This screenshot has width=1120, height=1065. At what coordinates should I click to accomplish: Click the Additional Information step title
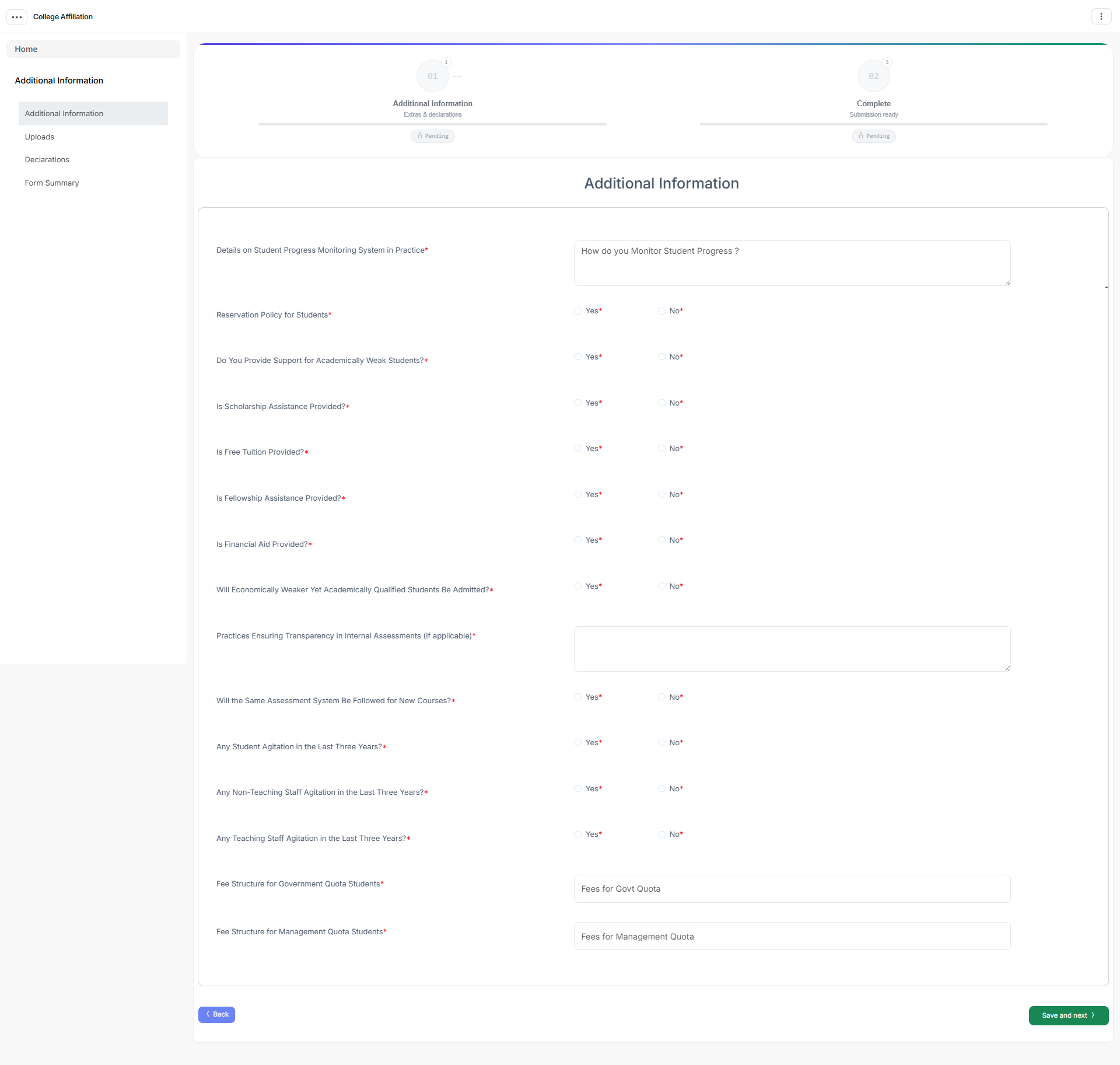(x=432, y=103)
